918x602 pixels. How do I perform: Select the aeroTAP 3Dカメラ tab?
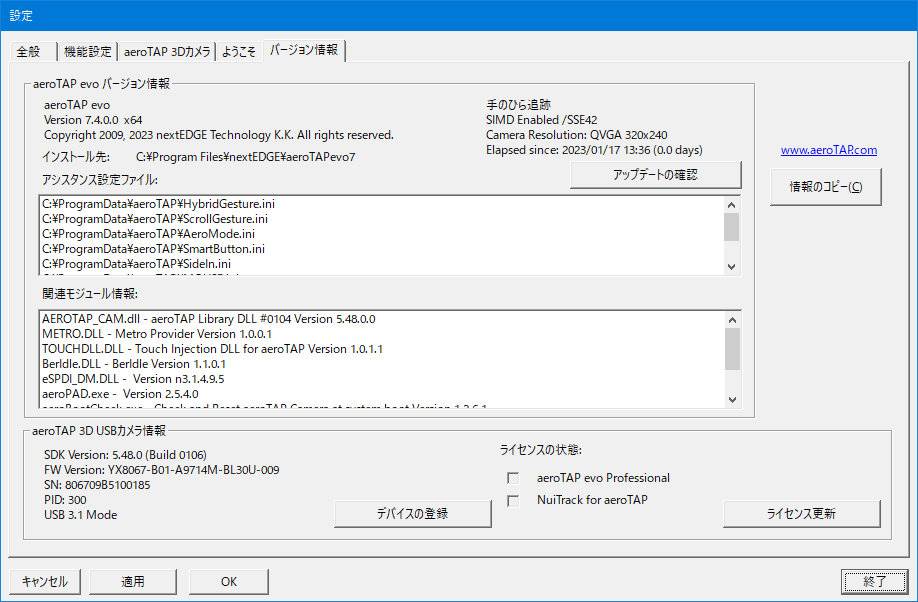coord(167,52)
